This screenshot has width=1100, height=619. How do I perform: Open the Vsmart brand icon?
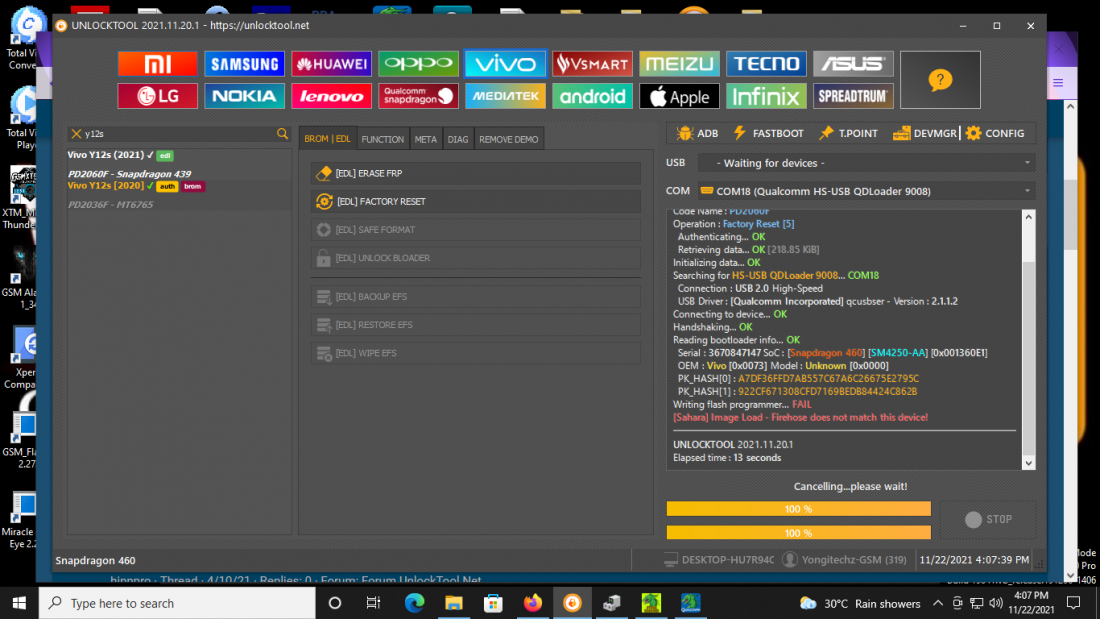592,64
